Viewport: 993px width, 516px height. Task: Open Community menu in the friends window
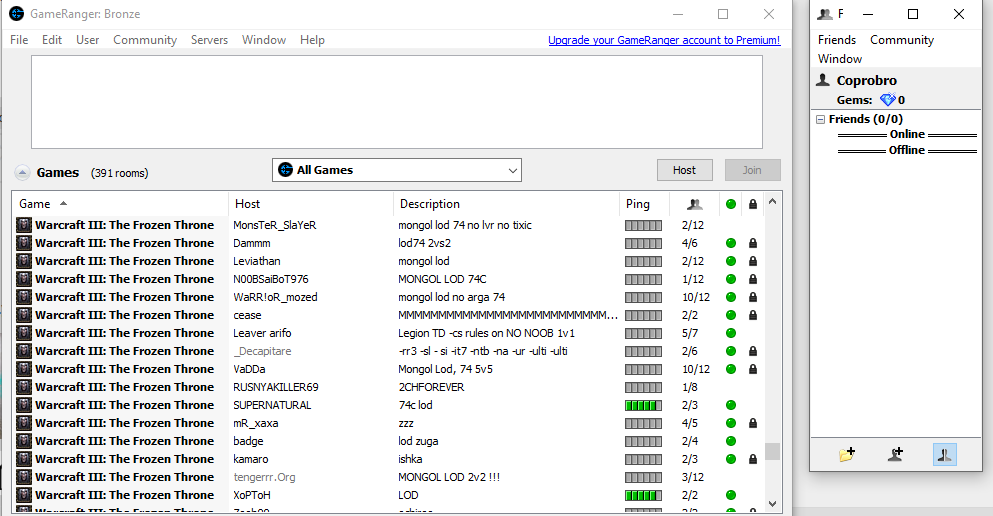(x=902, y=40)
